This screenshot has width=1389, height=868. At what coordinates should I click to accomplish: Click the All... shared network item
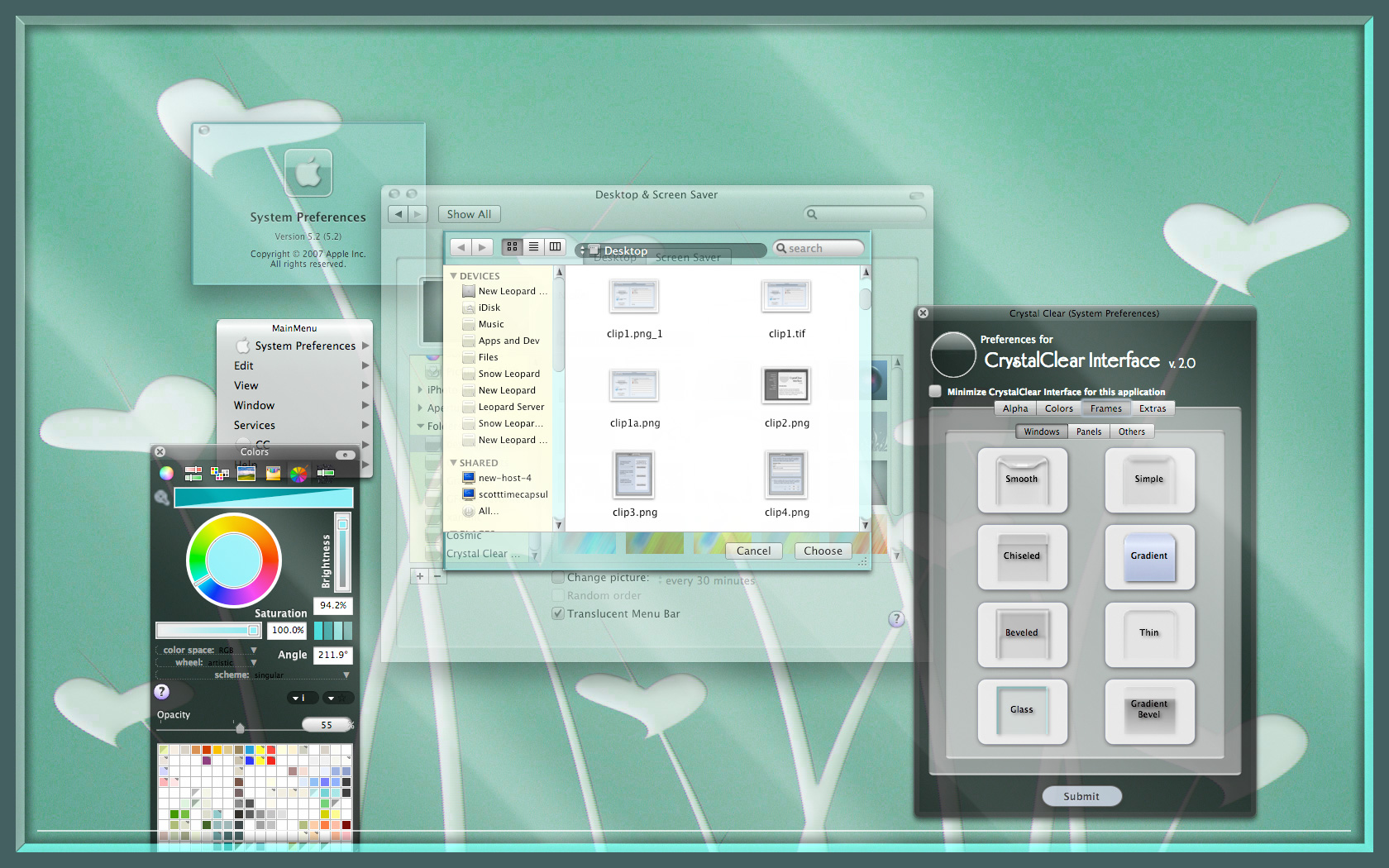[499, 511]
